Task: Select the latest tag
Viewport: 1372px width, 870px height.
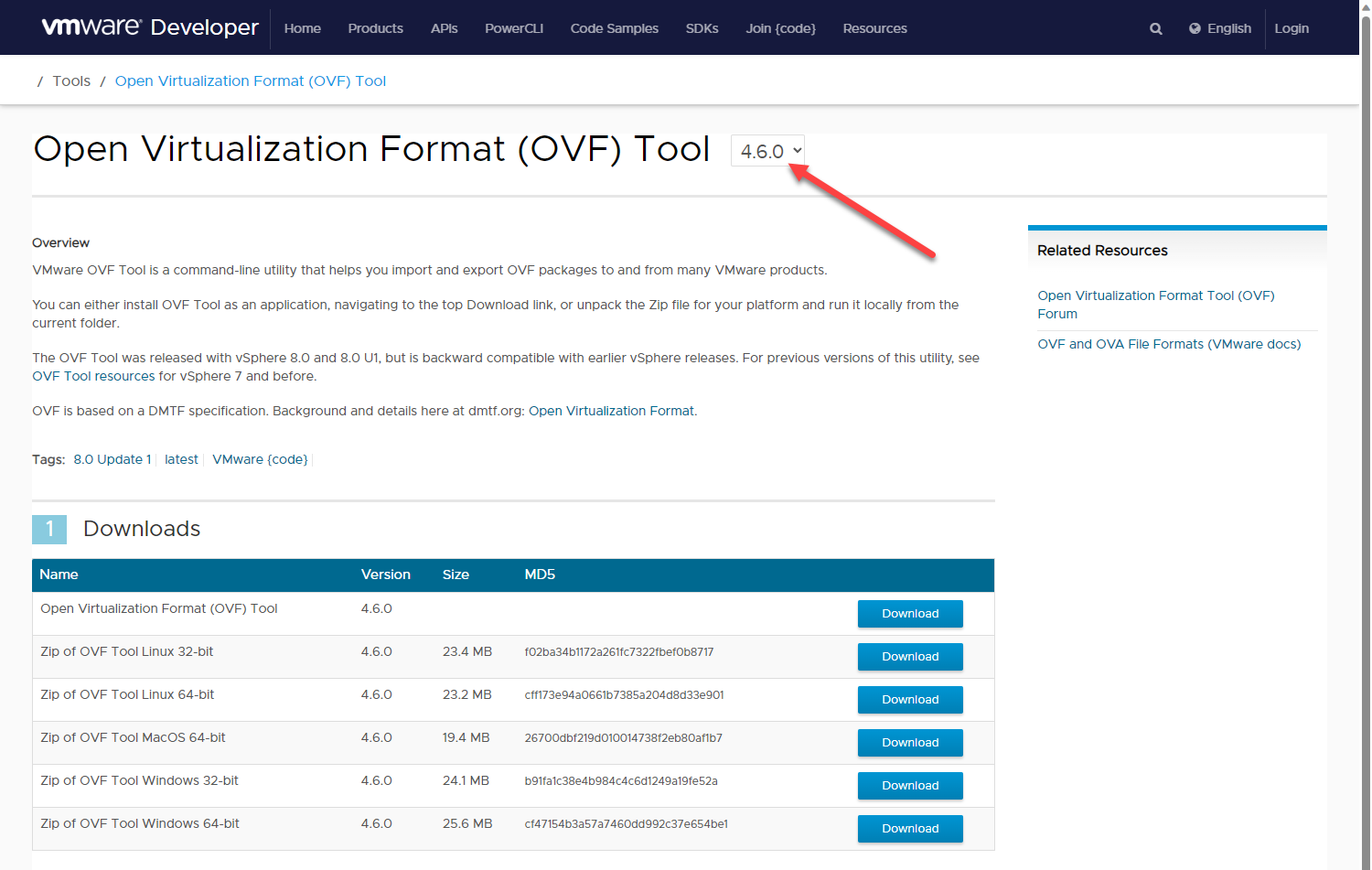Action: pyautogui.click(x=181, y=459)
